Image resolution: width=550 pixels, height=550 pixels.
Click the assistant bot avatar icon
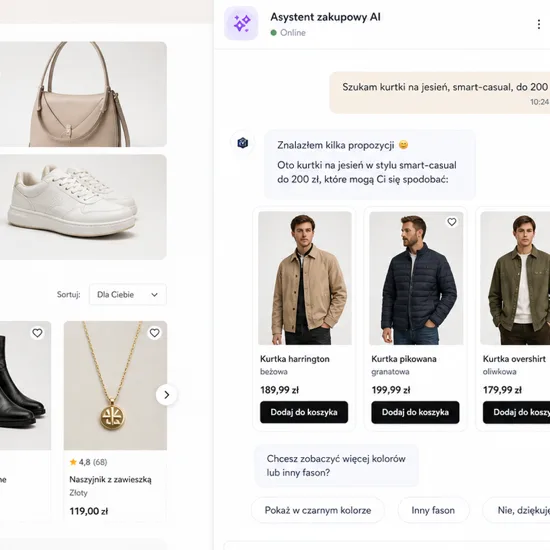tap(243, 143)
